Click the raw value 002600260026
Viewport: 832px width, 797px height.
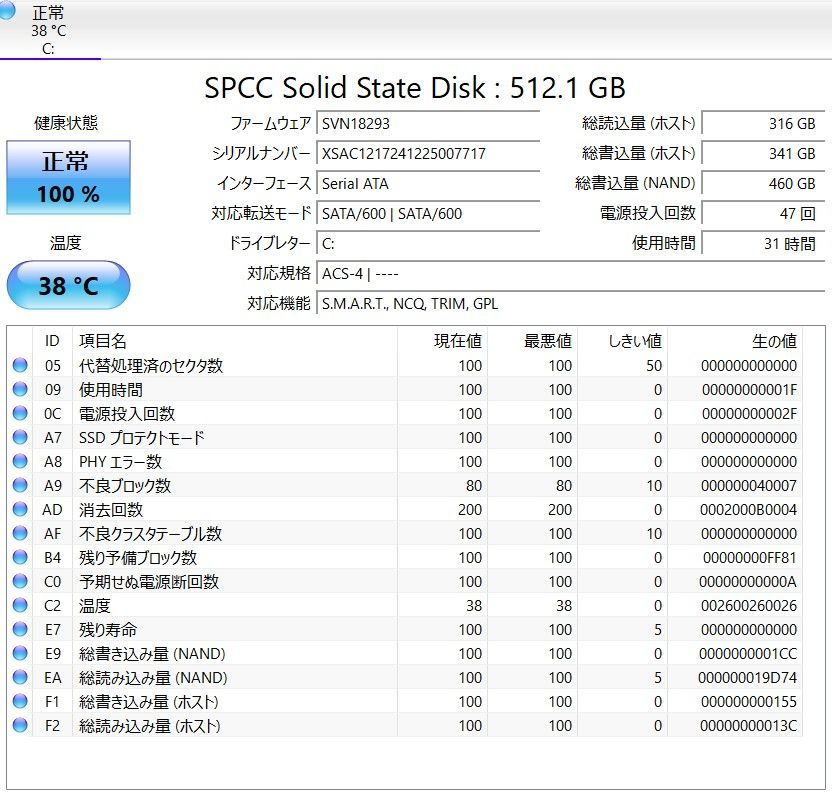[x=749, y=605]
